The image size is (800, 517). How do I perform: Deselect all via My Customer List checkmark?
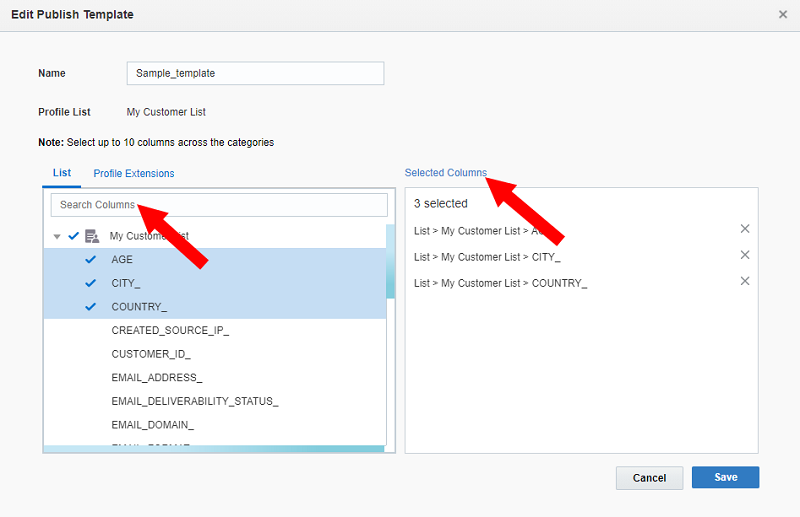click(73, 236)
